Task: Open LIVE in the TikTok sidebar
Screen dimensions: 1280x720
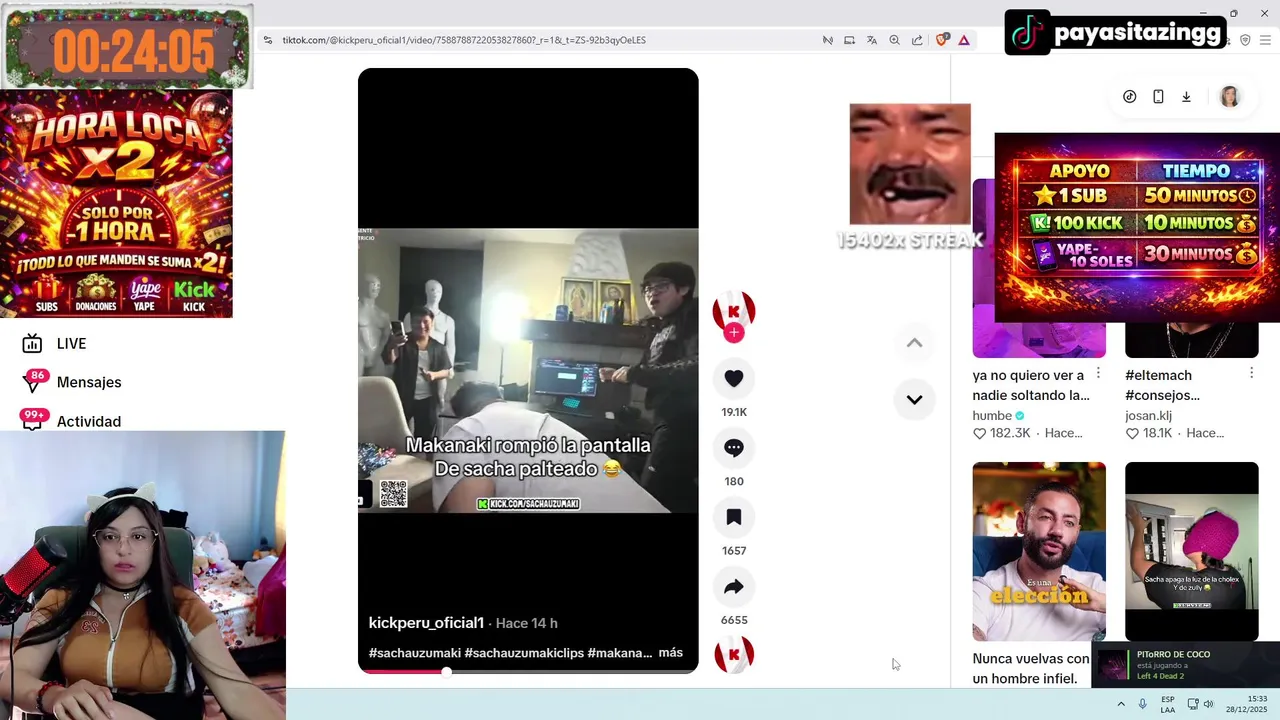Action: (71, 344)
